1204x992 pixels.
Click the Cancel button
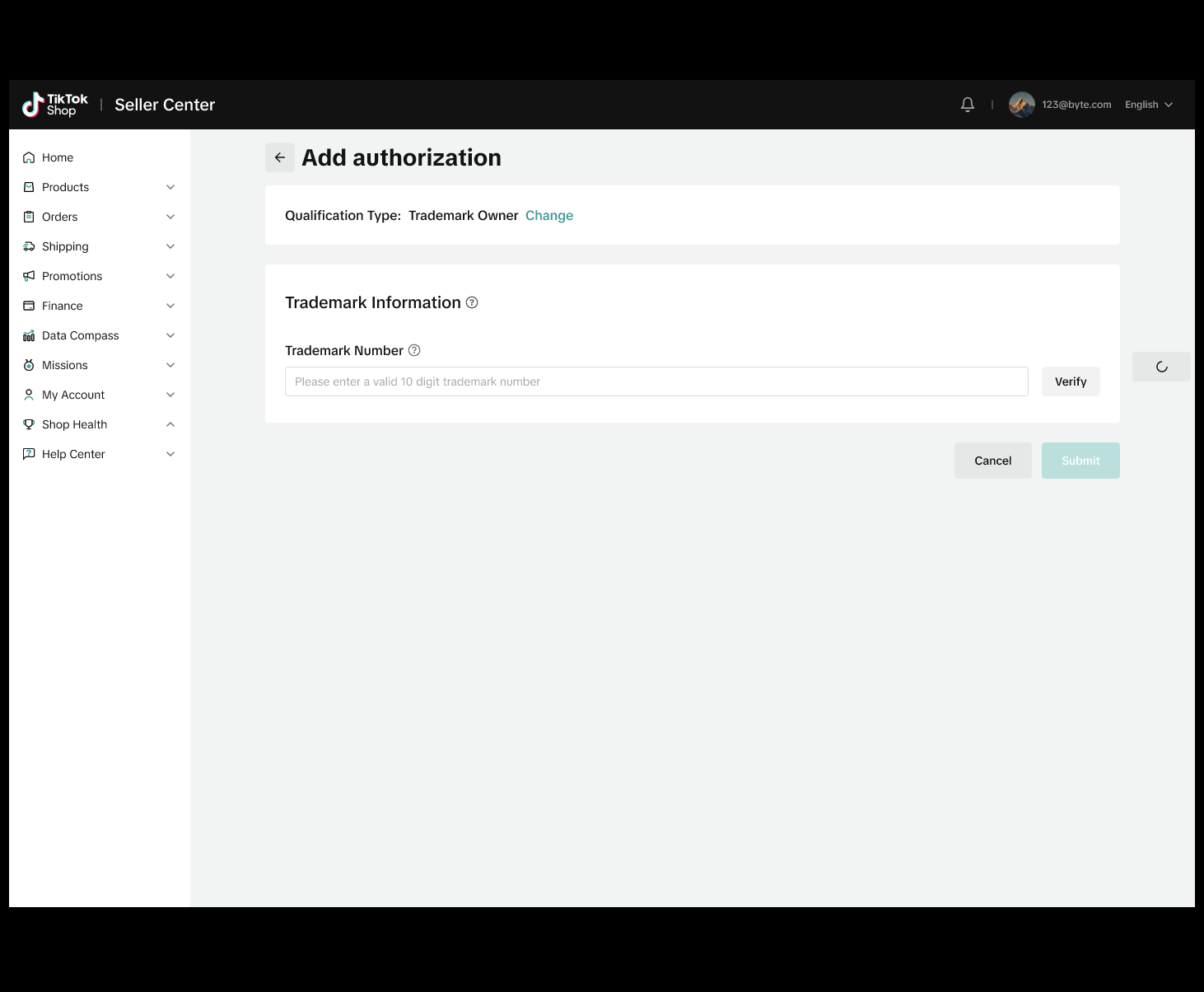992,461
